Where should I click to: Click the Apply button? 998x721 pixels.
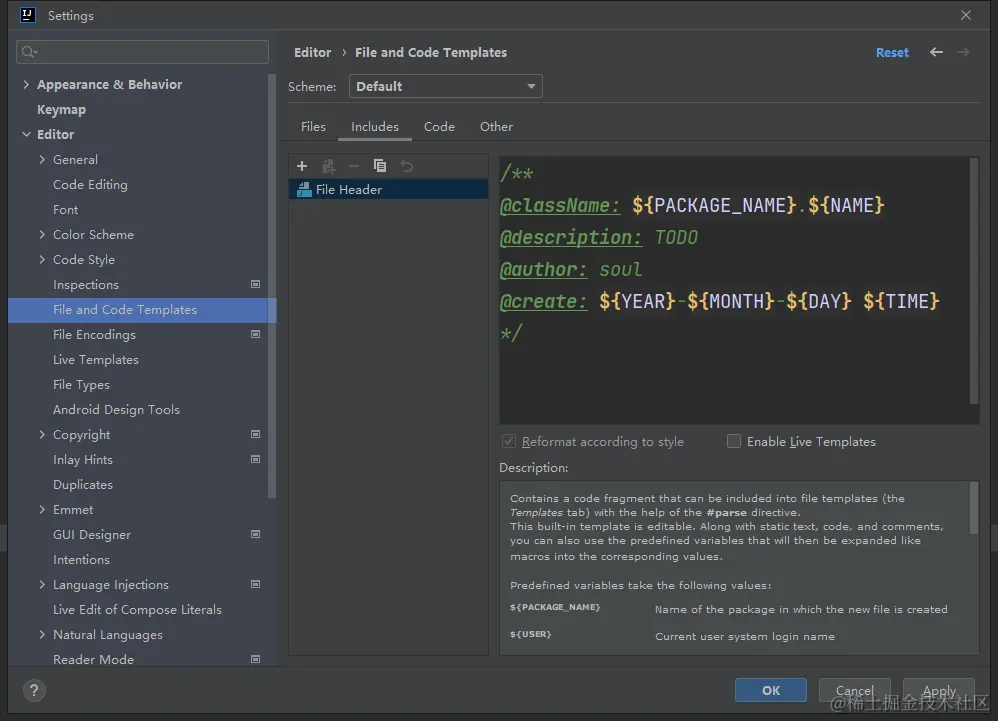pyautogui.click(x=939, y=690)
